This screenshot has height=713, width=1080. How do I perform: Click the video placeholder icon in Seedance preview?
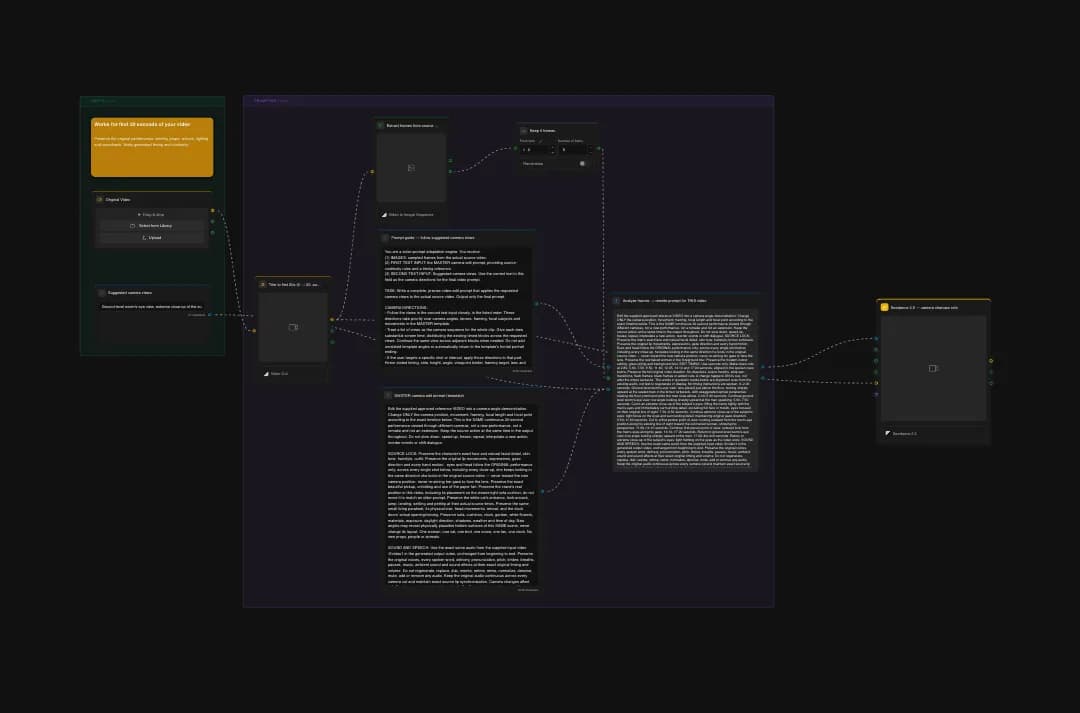(933, 369)
